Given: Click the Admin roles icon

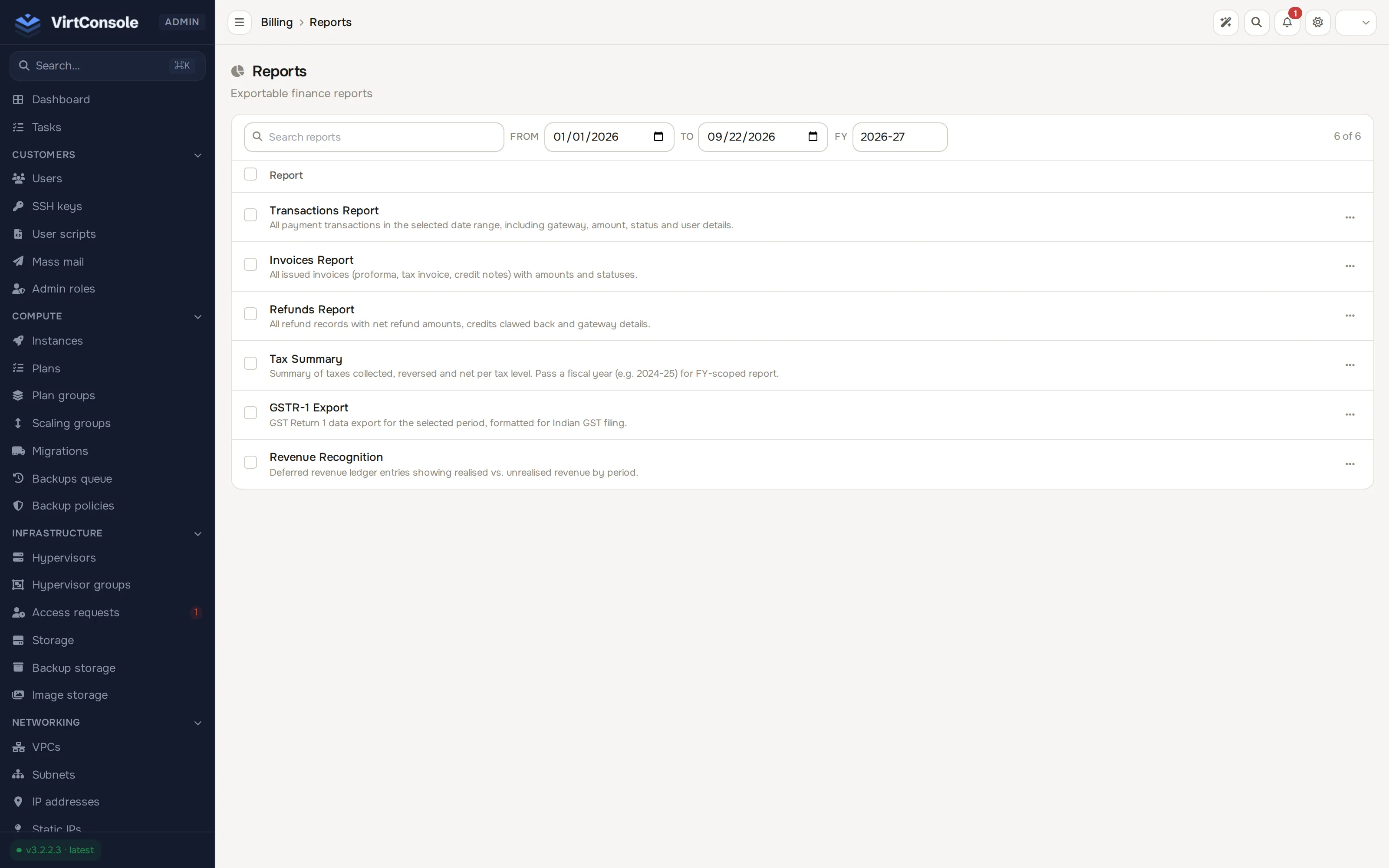Looking at the screenshot, I should click(x=18, y=289).
